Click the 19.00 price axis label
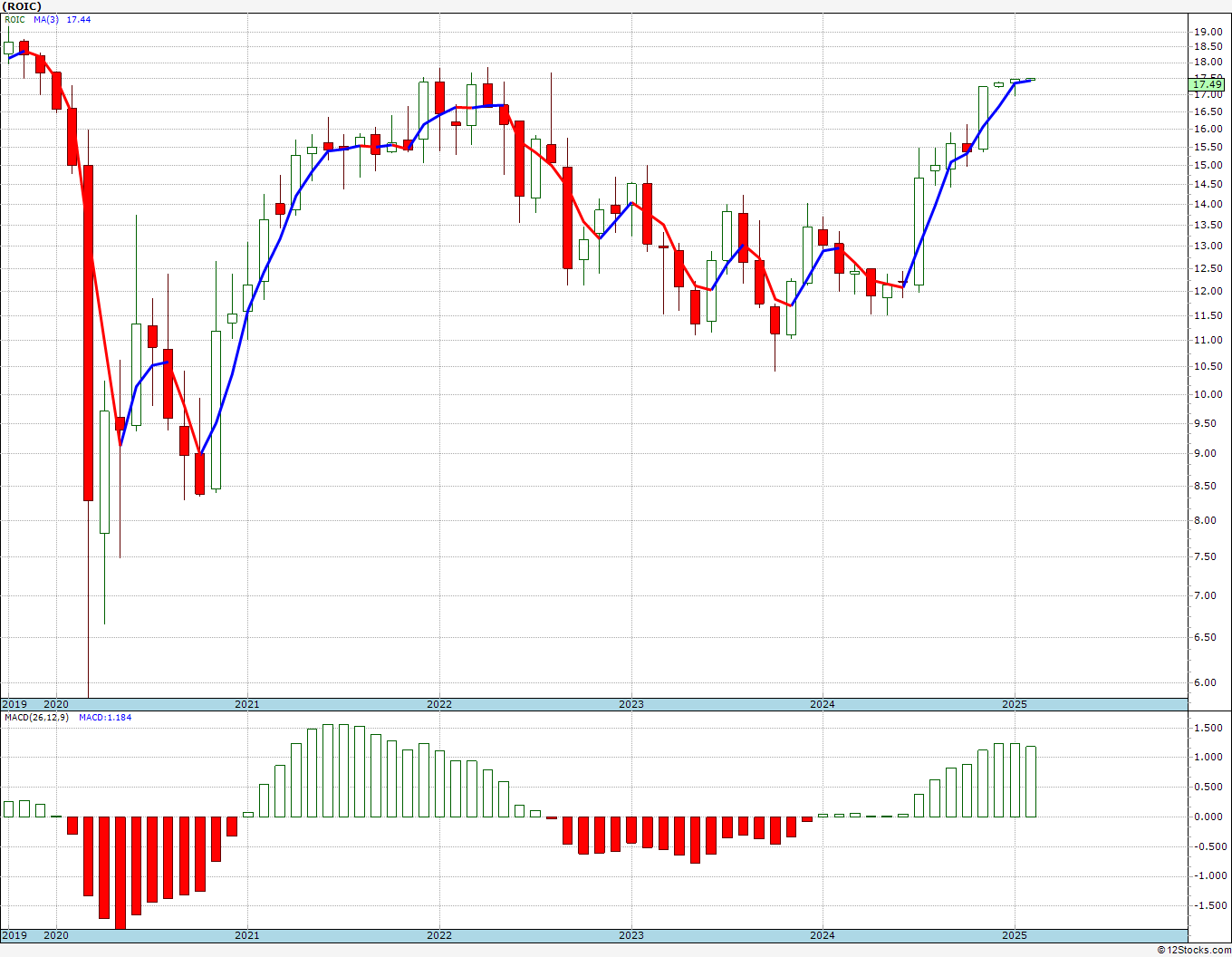 point(1208,31)
